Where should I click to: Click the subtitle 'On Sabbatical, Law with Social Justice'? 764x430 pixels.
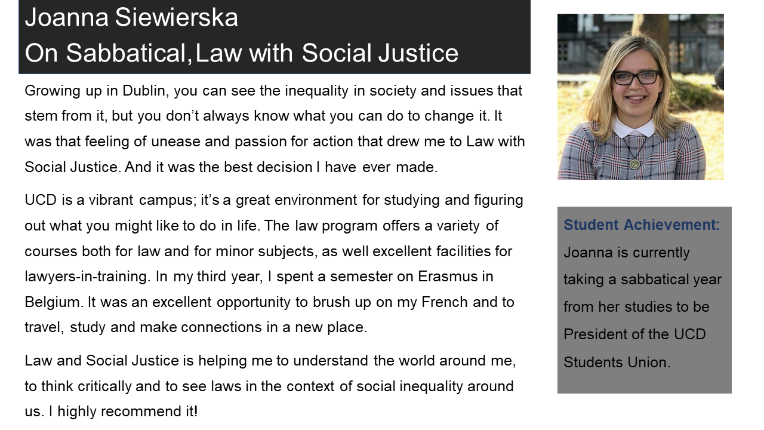pos(242,53)
